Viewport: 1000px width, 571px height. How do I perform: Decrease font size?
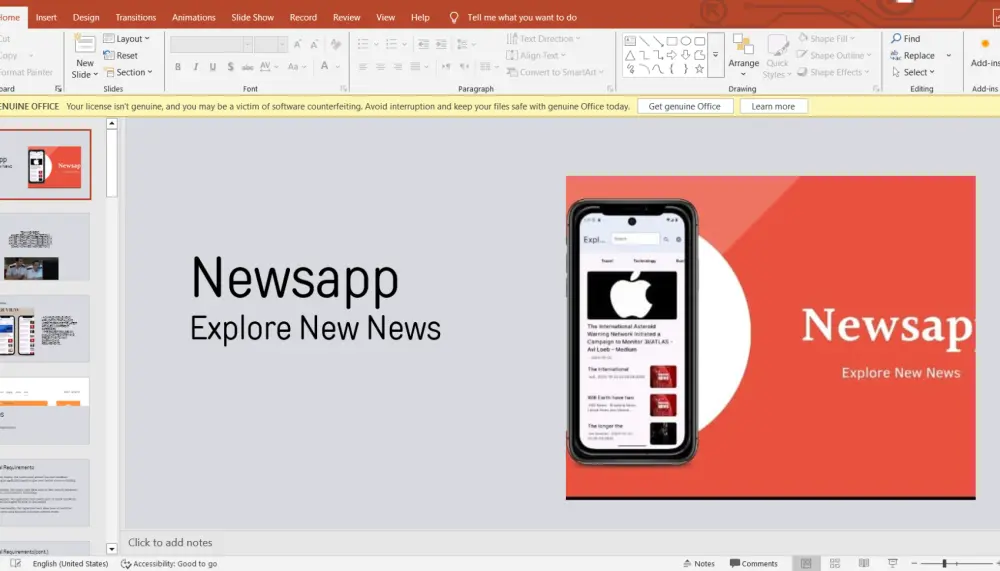(x=314, y=44)
